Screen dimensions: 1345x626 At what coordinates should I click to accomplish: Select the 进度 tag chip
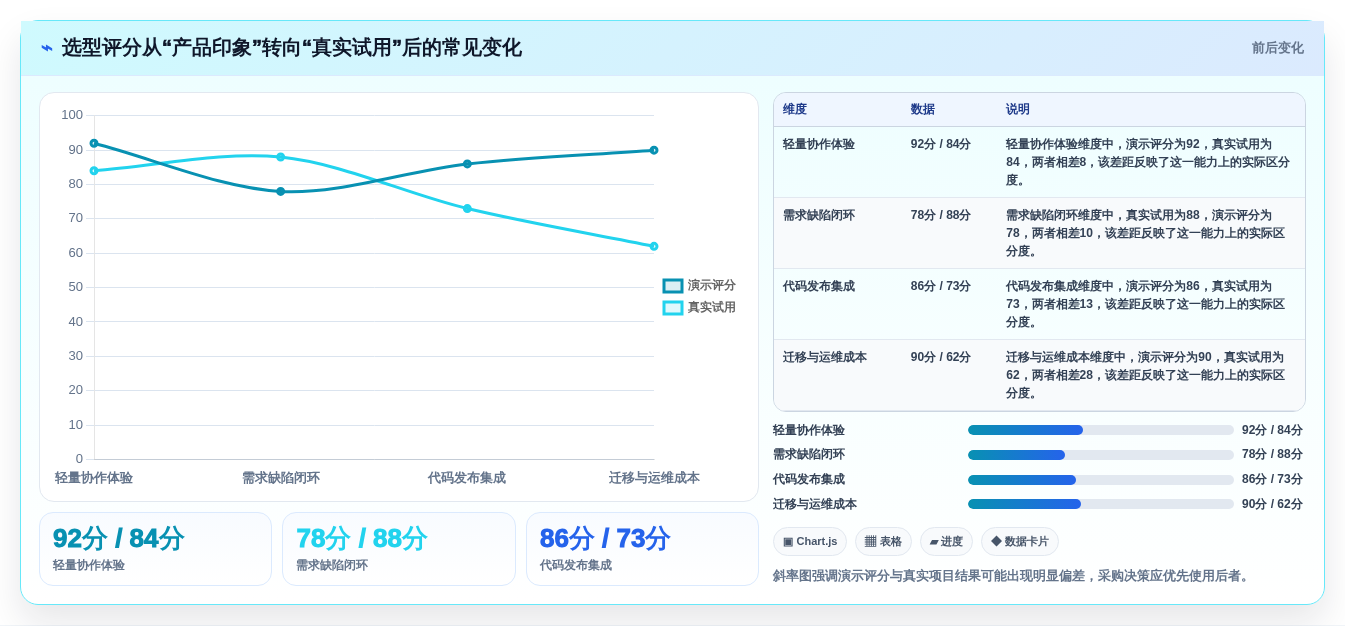click(x=946, y=542)
